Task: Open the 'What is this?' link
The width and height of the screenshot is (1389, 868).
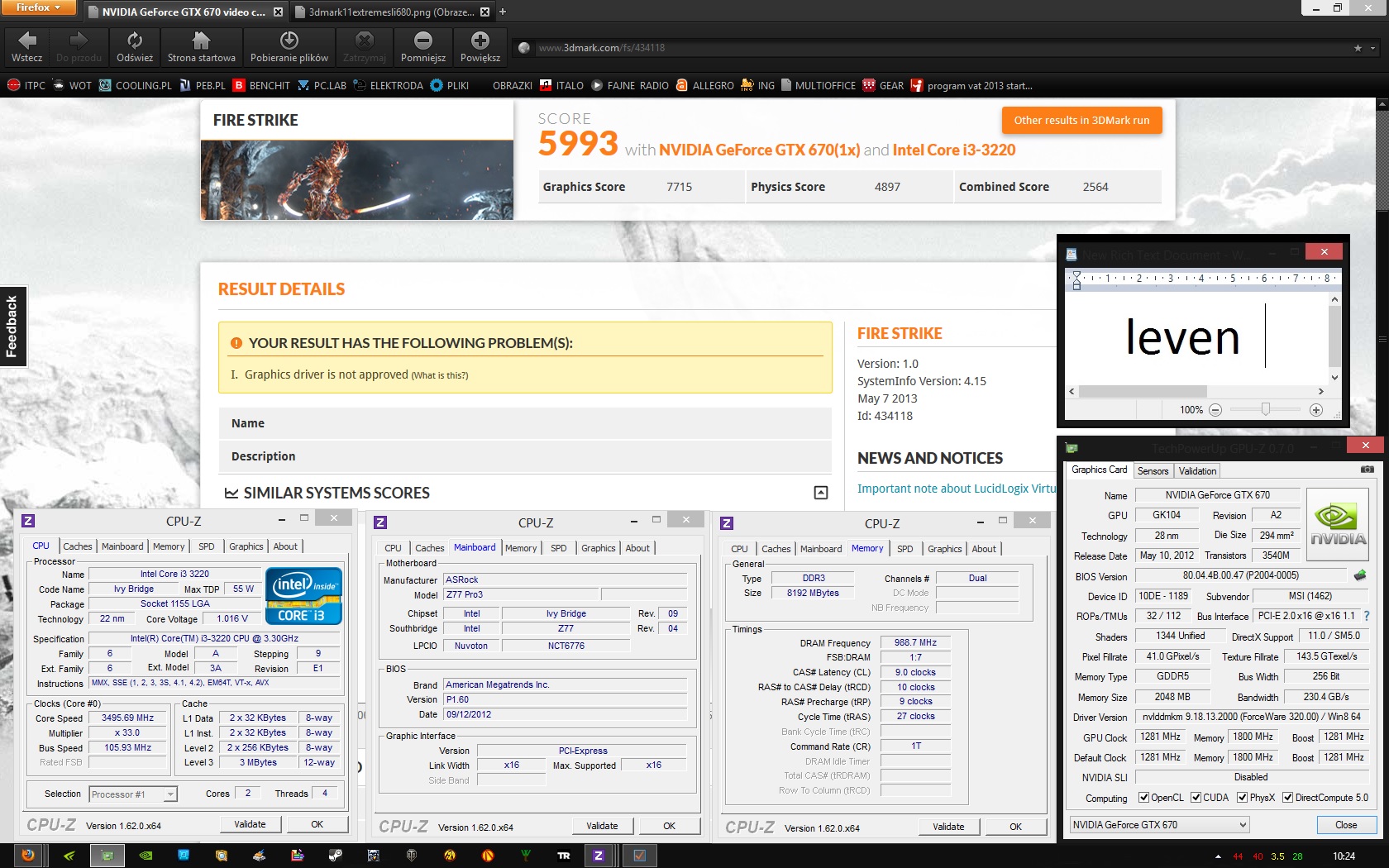Action: pyautogui.click(x=440, y=375)
